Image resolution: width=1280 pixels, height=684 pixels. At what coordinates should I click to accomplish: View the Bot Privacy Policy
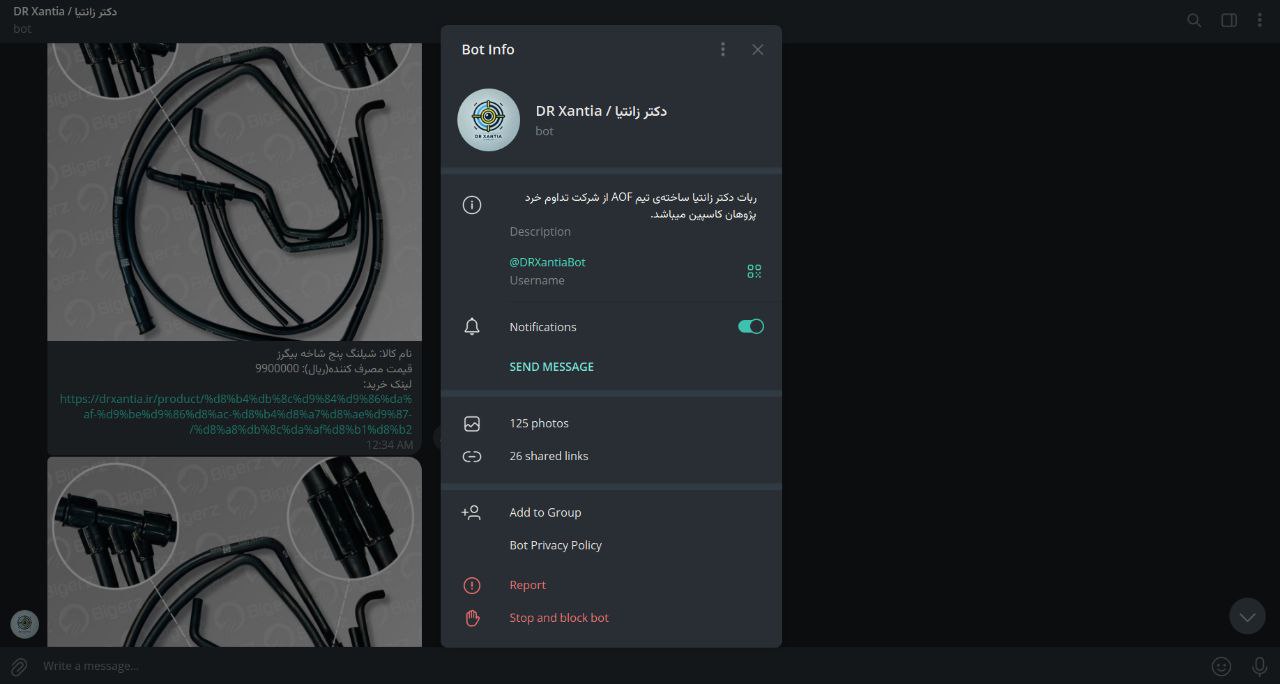pyautogui.click(x=555, y=545)
